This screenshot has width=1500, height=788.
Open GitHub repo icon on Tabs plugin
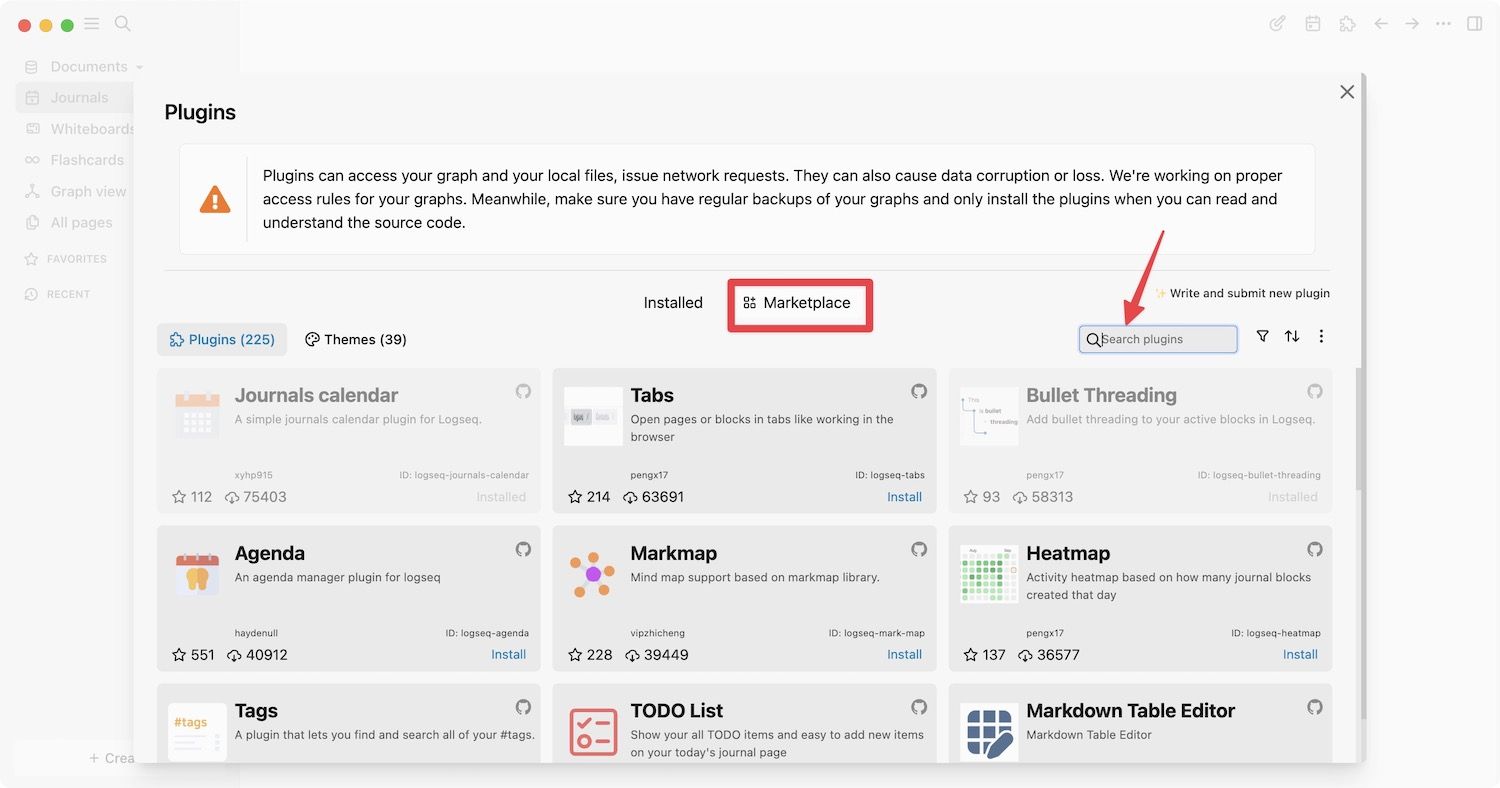click(x=919, y=391)
